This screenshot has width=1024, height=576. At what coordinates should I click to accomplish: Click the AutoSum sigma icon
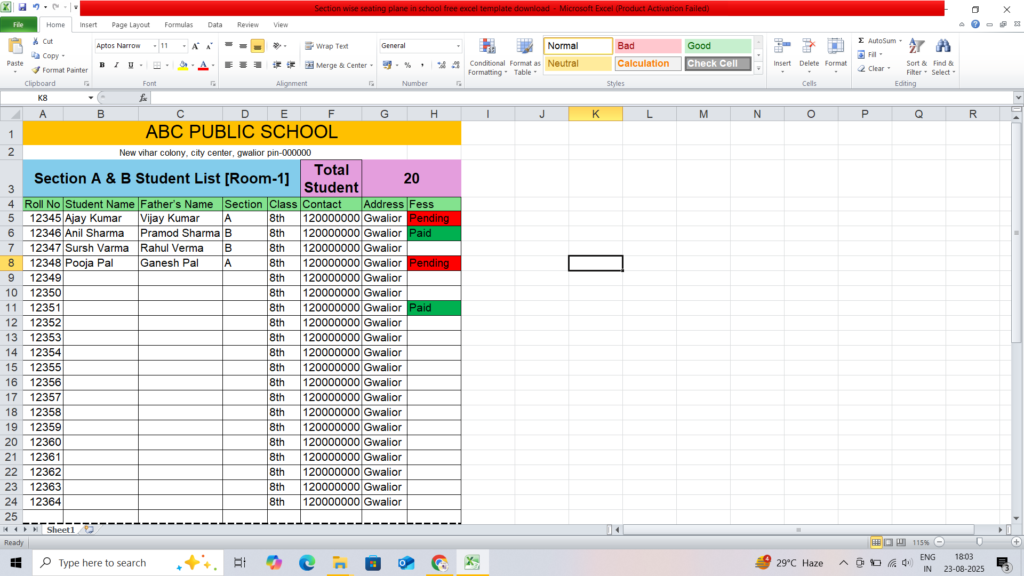coord(861,41)
